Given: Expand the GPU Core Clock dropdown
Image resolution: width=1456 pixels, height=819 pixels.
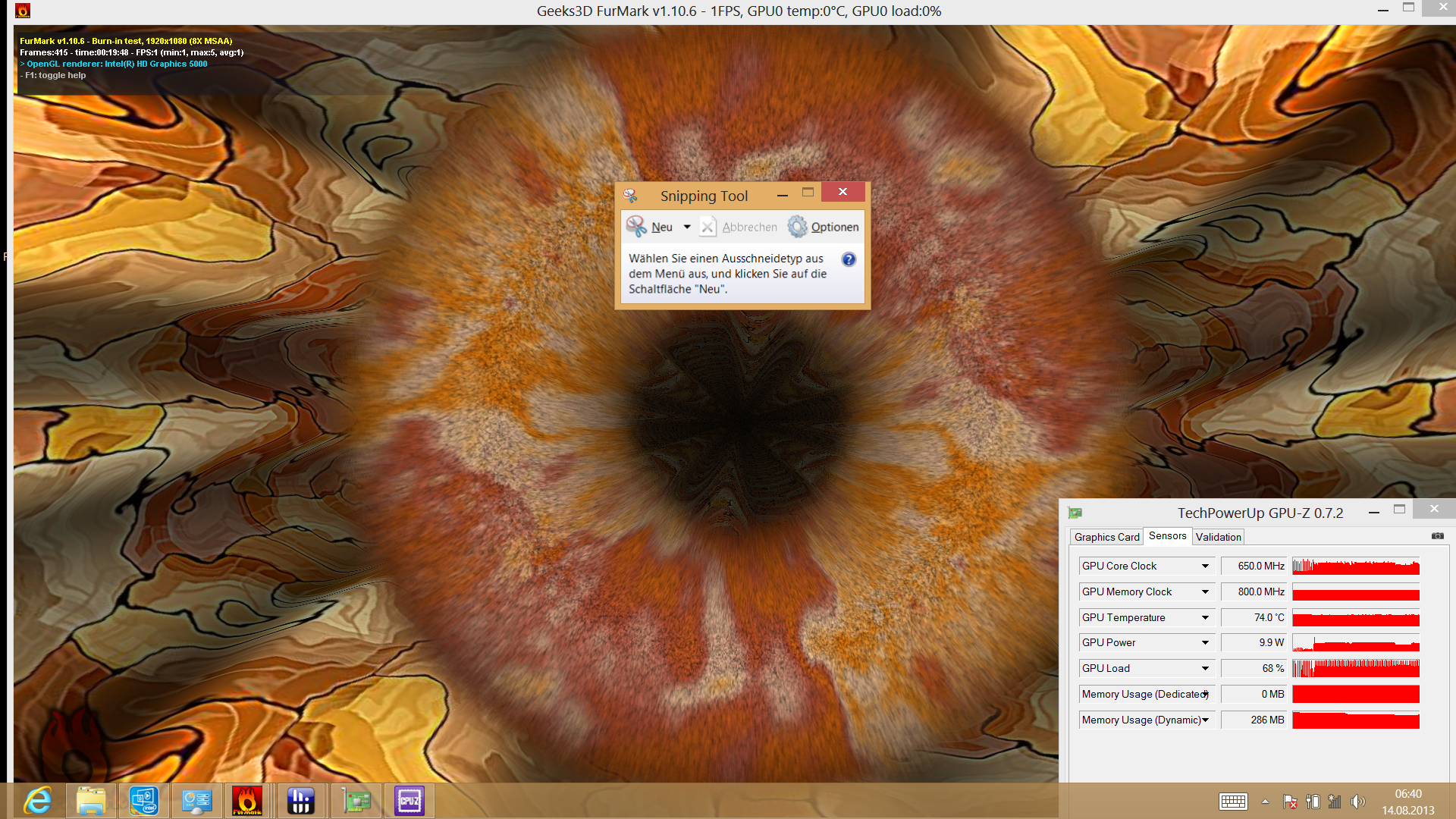Looking at the screenshot, I should coord(1205,566).
